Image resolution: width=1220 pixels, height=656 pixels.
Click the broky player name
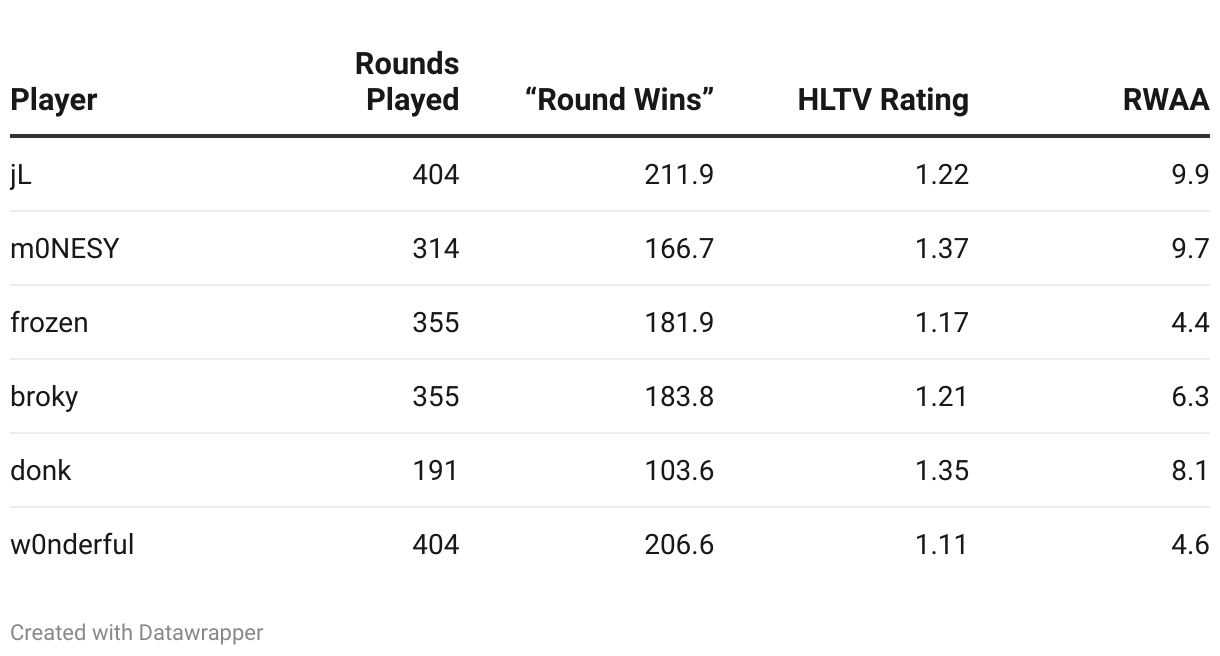[44, 397]
